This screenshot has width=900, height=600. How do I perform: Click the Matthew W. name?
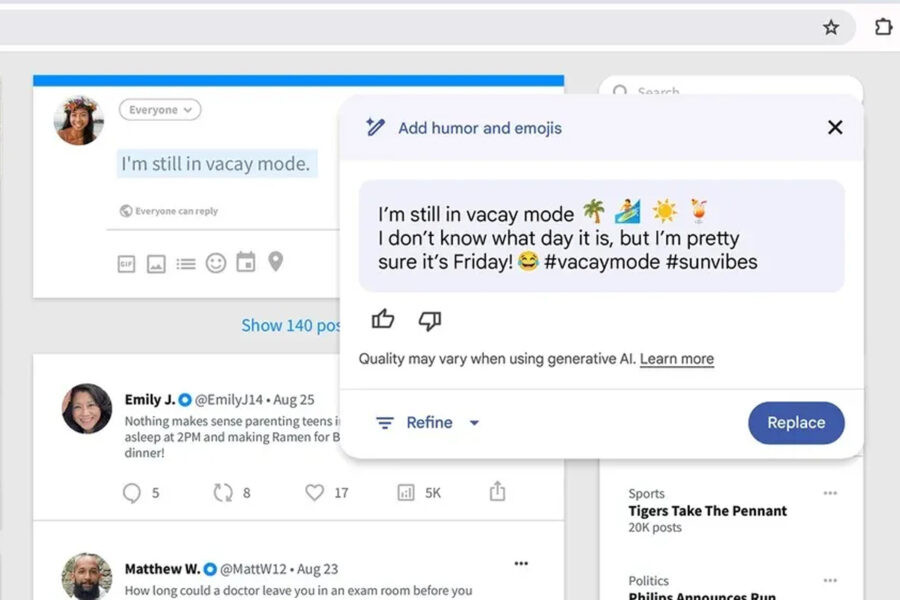coord(162,569)
